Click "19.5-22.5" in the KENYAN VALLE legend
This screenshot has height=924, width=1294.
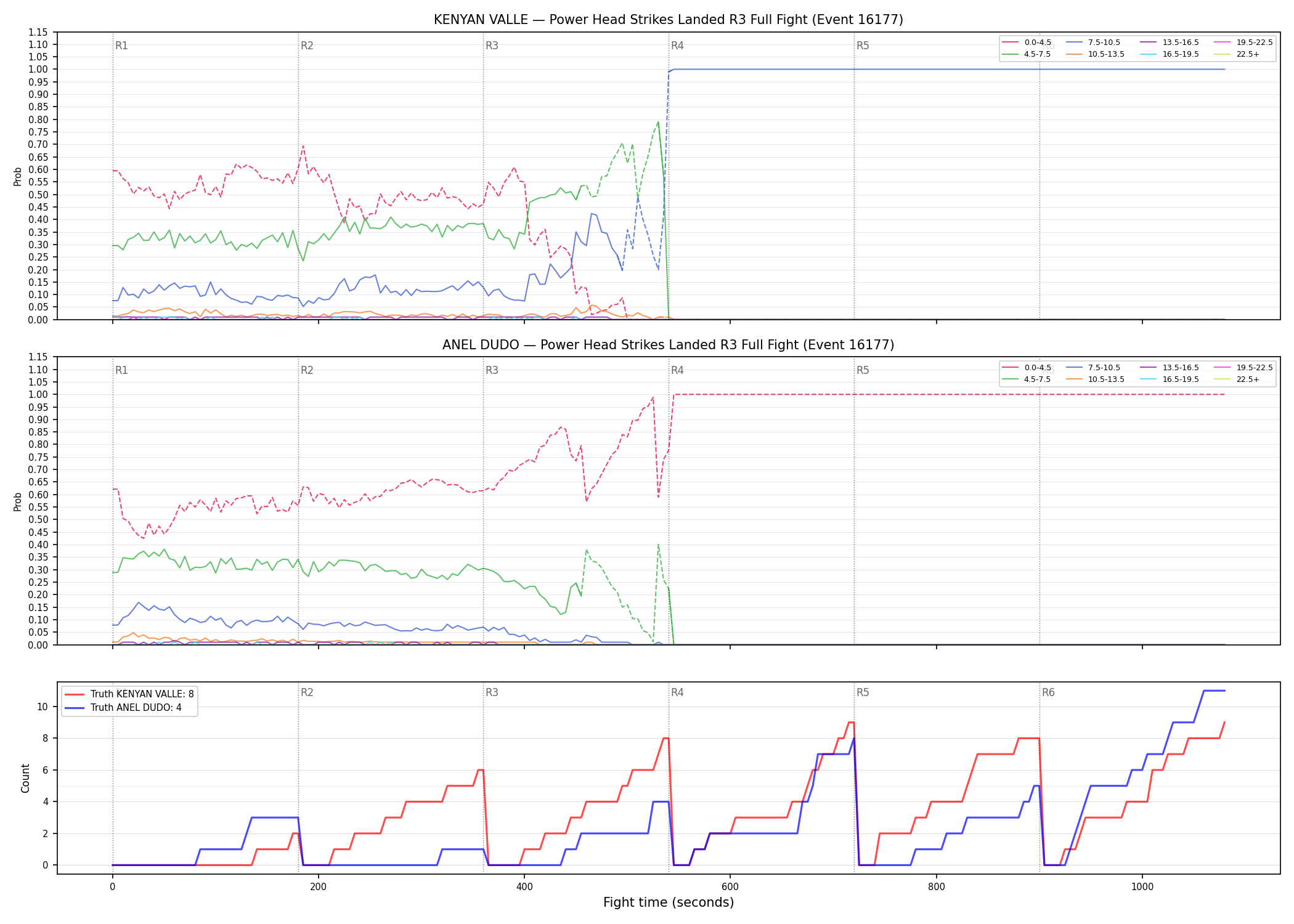tap(1255, 43)
